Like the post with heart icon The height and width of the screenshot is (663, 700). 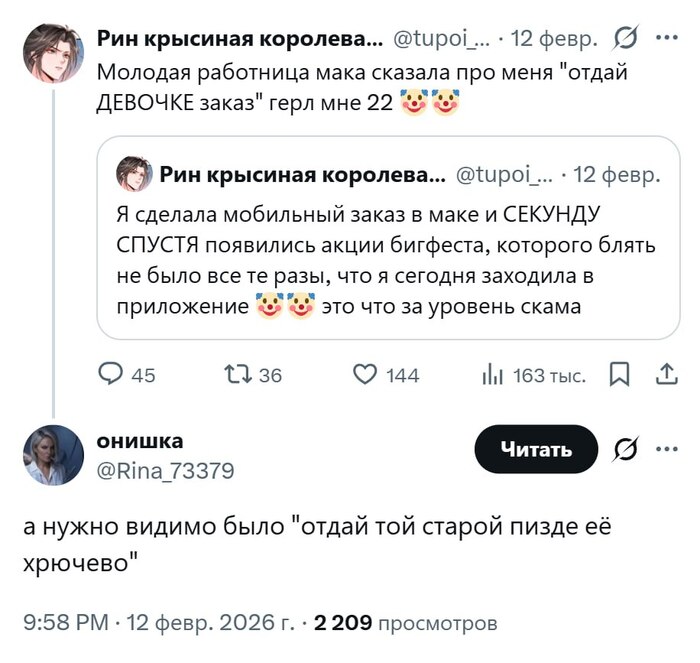[x=366, y=375]
